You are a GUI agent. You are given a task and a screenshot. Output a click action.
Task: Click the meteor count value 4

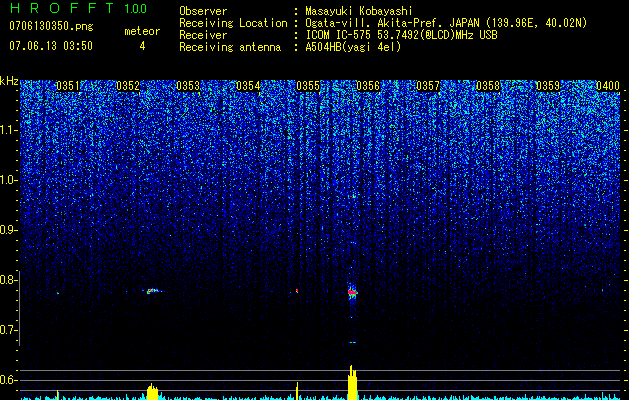click(142, 46)
